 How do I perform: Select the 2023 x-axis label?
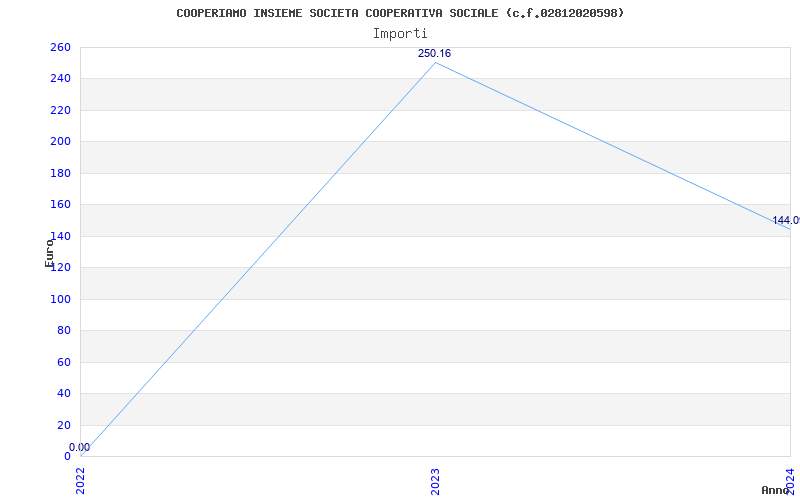[435, 481]
